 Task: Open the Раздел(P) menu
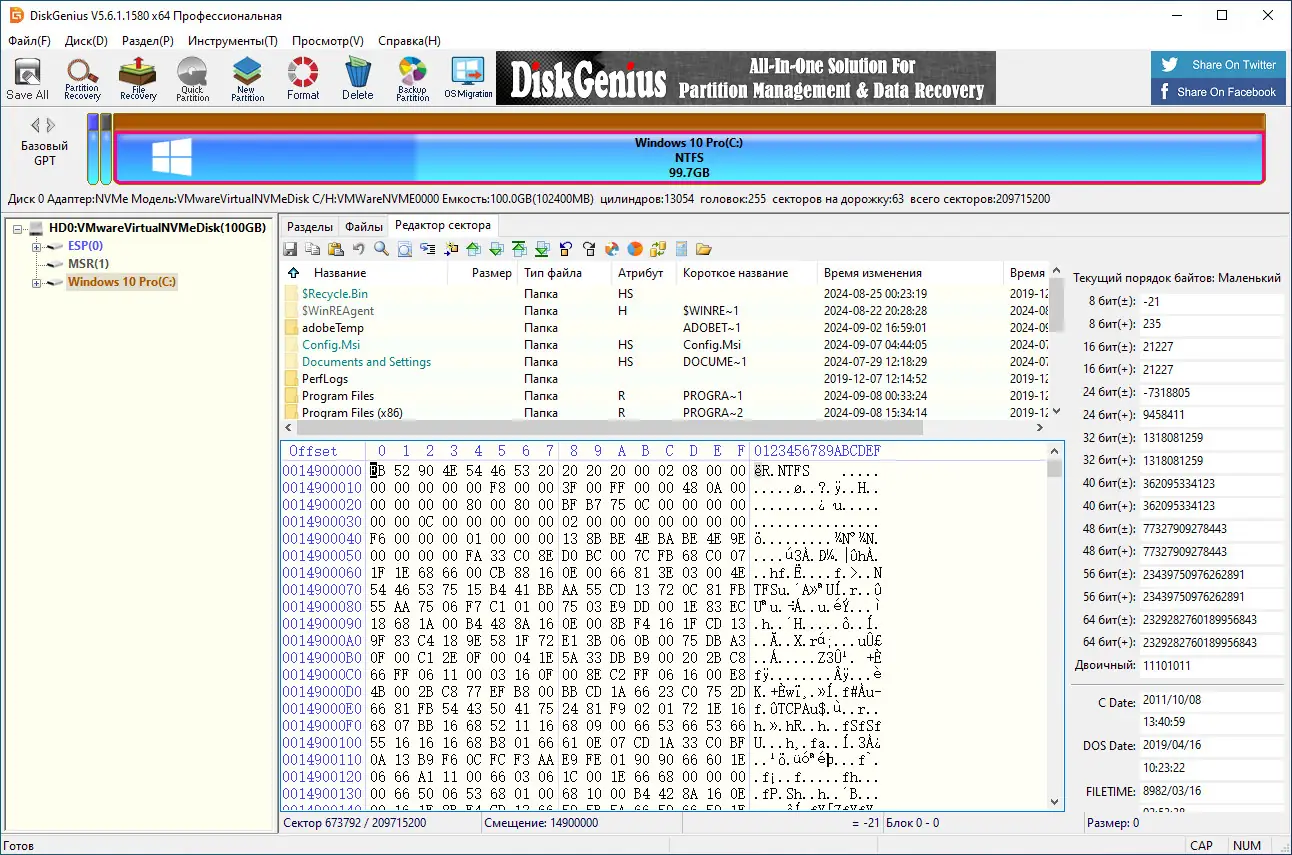click(x=148, y=41)
